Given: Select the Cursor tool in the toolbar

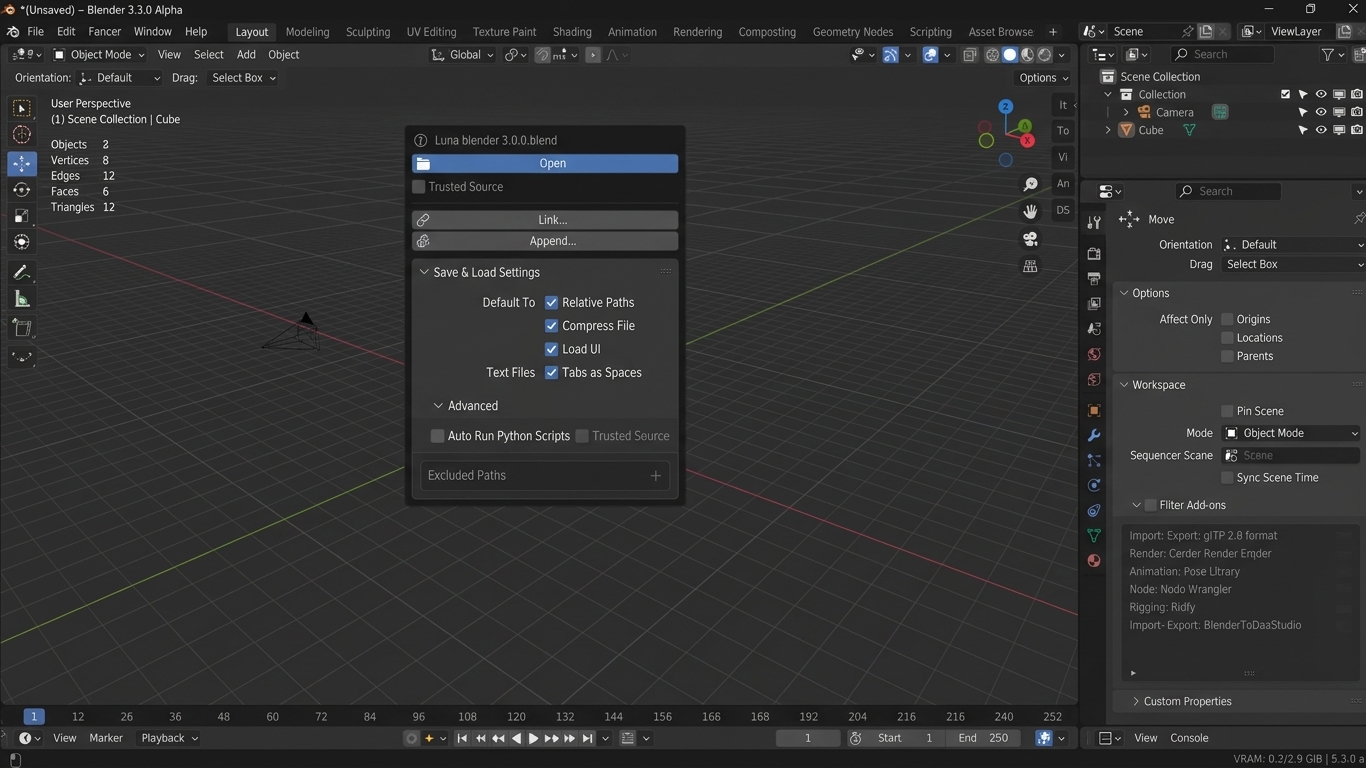Looking at the screenshot, I should 22,135.
